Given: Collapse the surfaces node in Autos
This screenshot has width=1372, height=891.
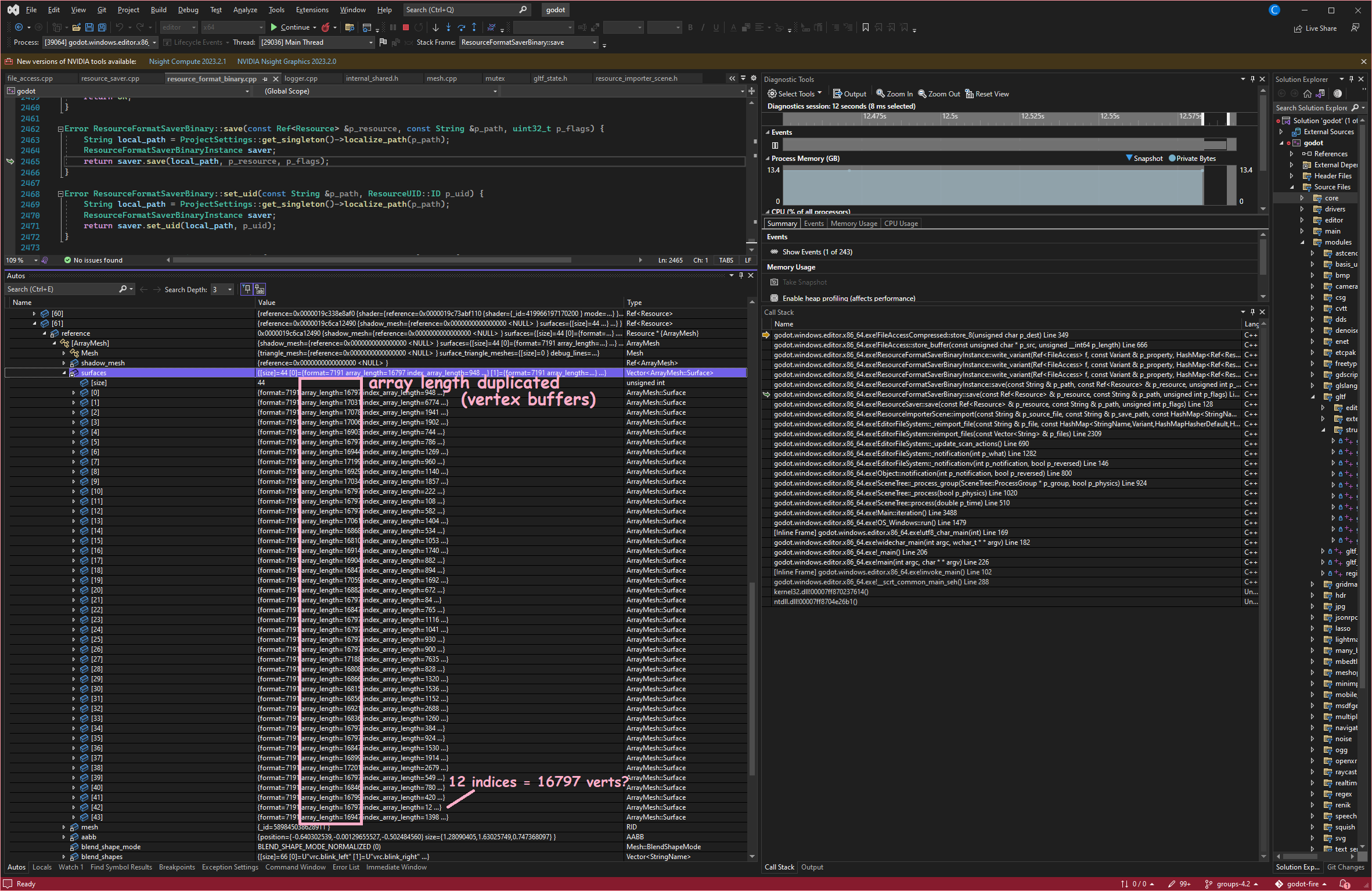Looking at the screenshot, I should click(x=64, y=373).
